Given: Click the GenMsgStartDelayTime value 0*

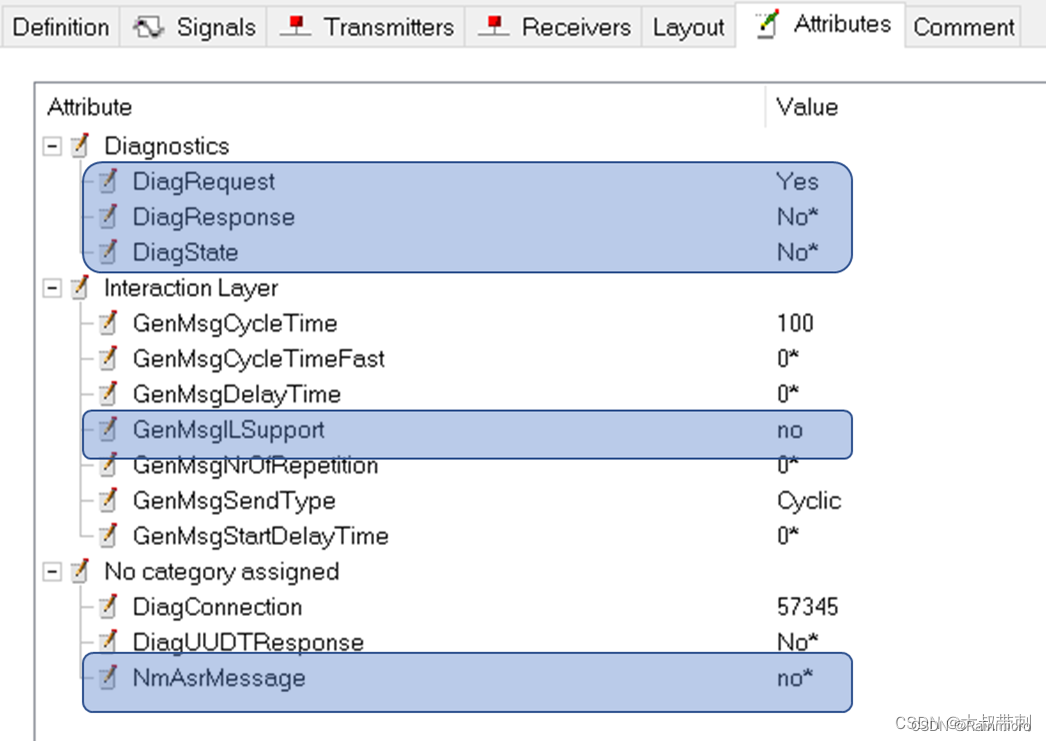Looking at the screenshot, I should [x=787, y=536].
